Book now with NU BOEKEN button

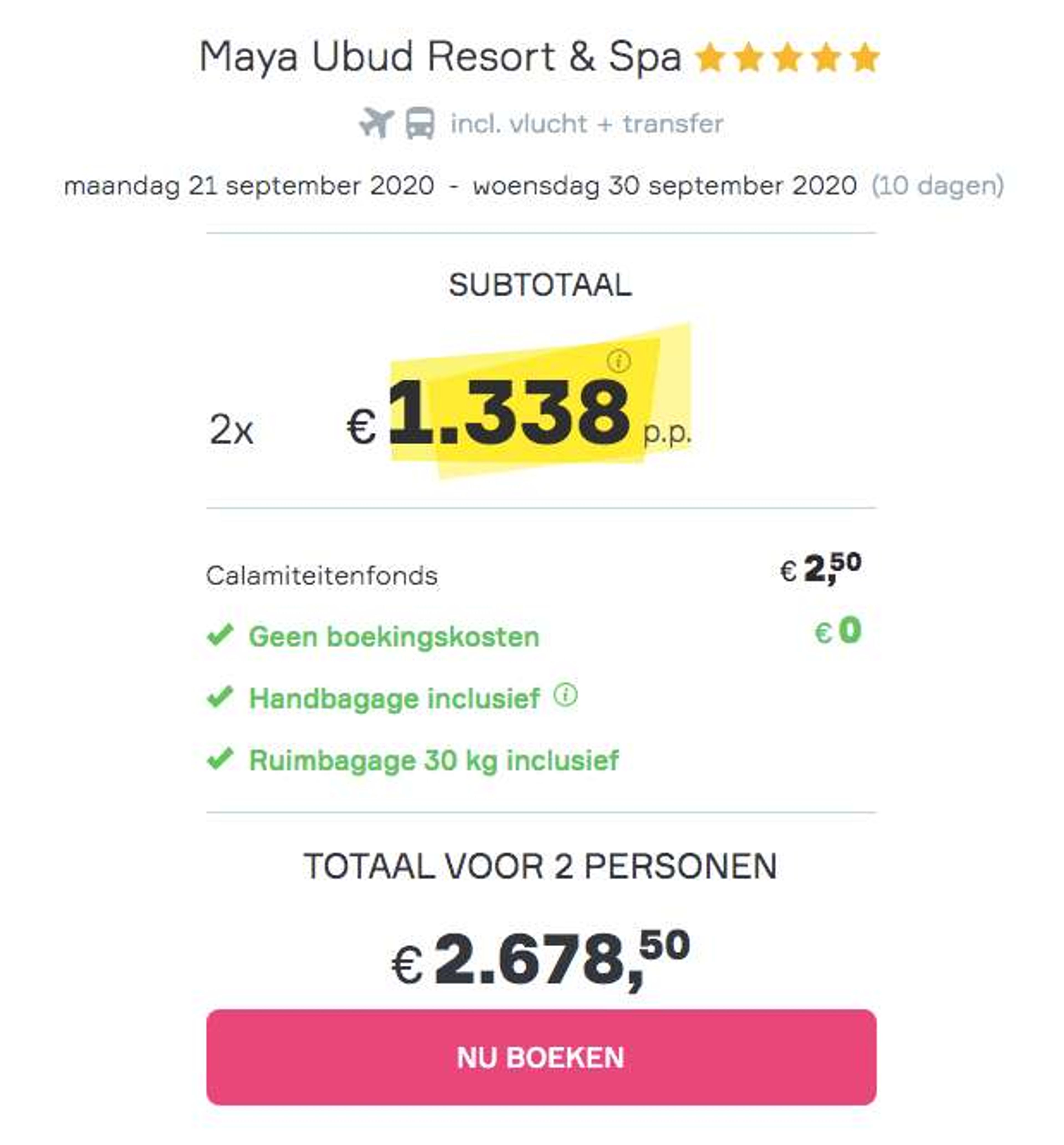click(x=541, y=1057)
